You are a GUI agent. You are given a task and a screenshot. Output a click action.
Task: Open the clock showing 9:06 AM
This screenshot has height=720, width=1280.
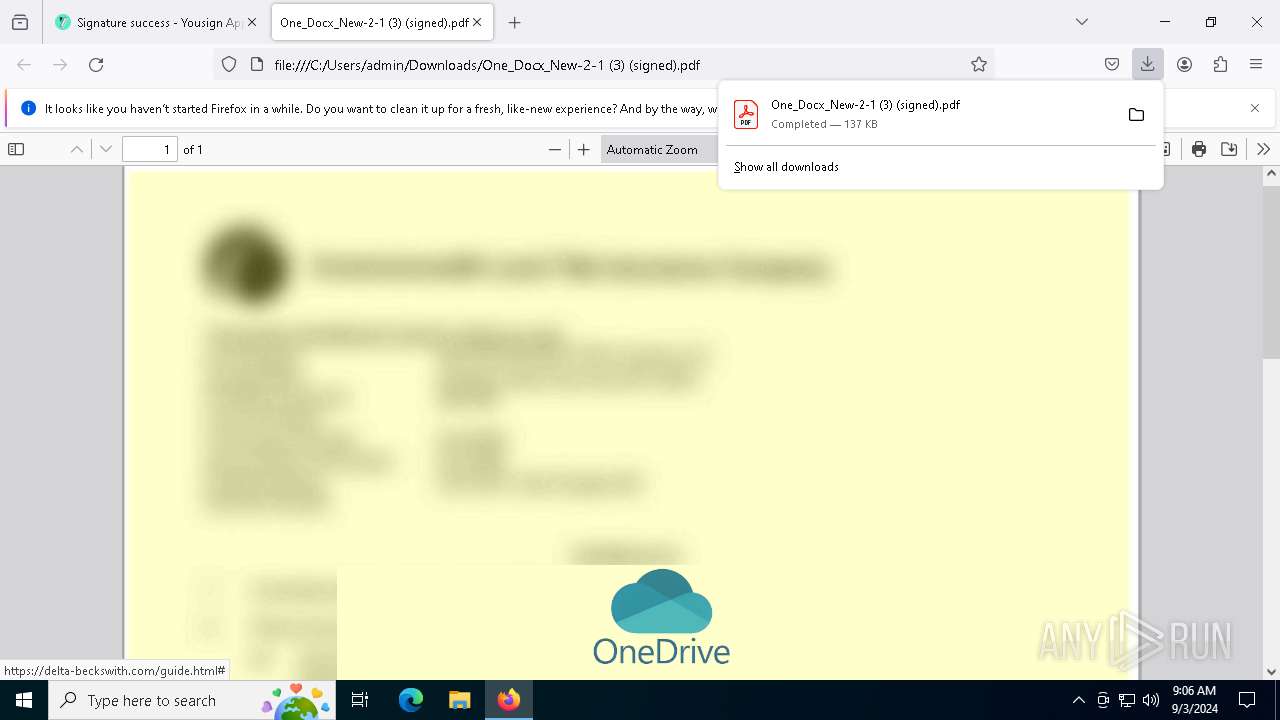pyautogui.click(x=1194, y=700)
